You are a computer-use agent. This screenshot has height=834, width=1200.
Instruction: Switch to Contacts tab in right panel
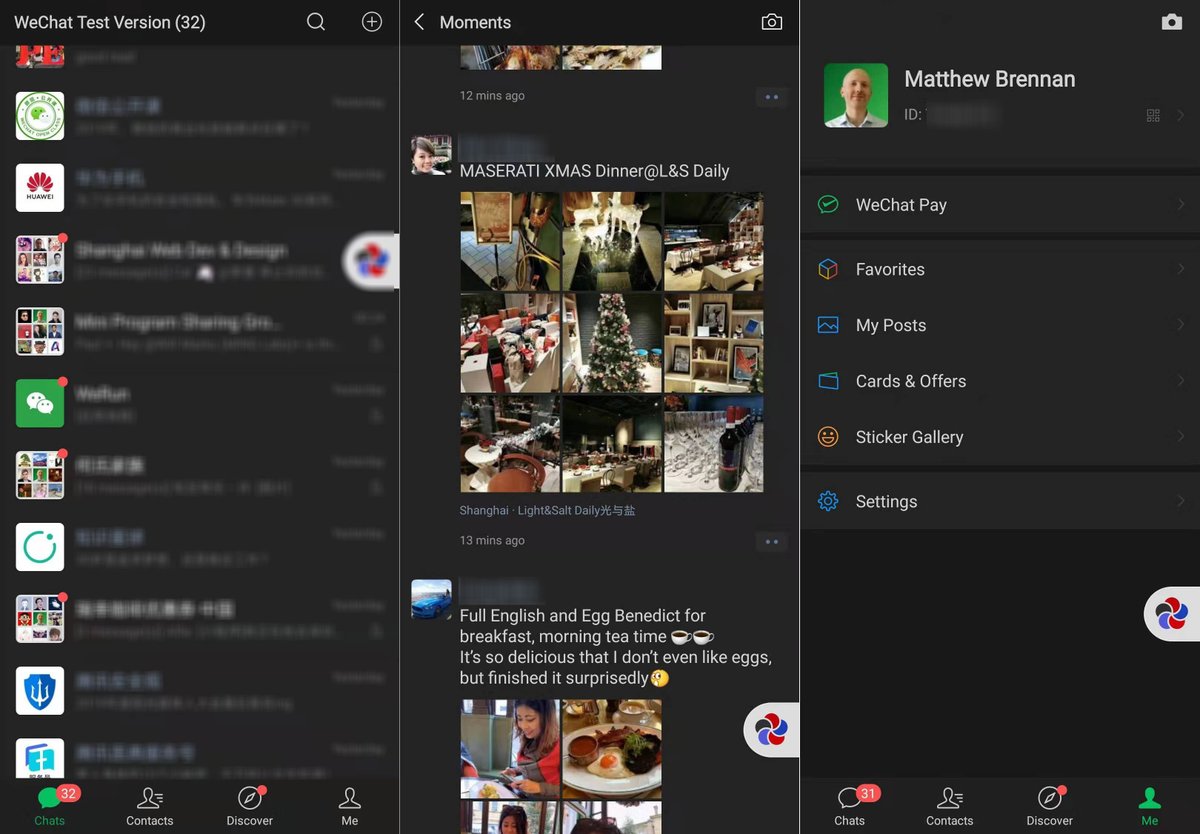[x=950, y=806]
